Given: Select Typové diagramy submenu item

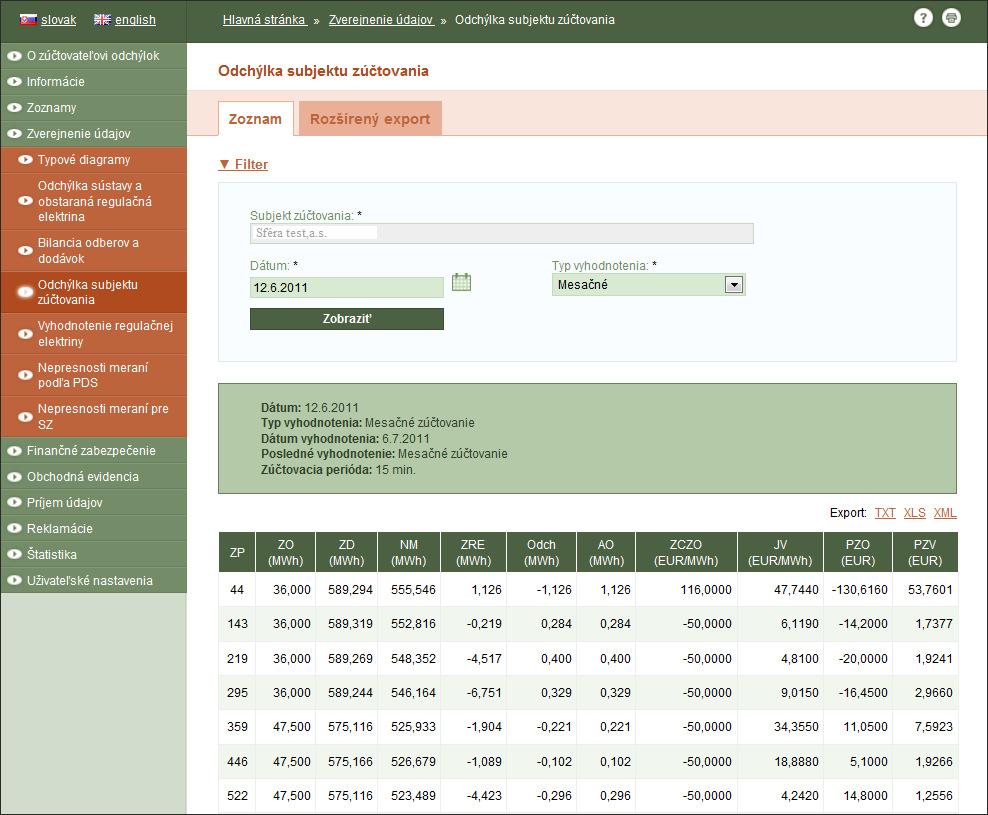Looking at the screenshot, I should coord(93,160).
